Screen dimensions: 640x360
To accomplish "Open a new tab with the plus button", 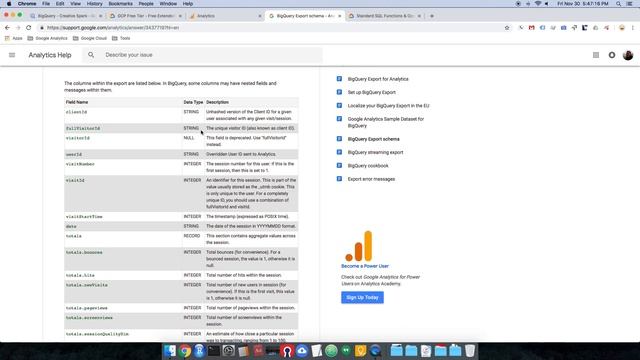I will click(x=432, y=16).
